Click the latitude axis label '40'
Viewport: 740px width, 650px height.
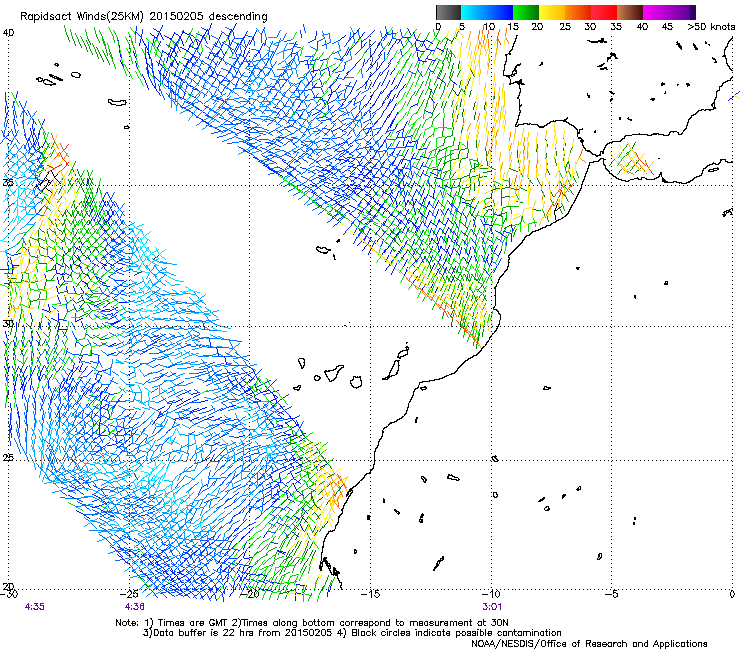click(x=8, y=33)
